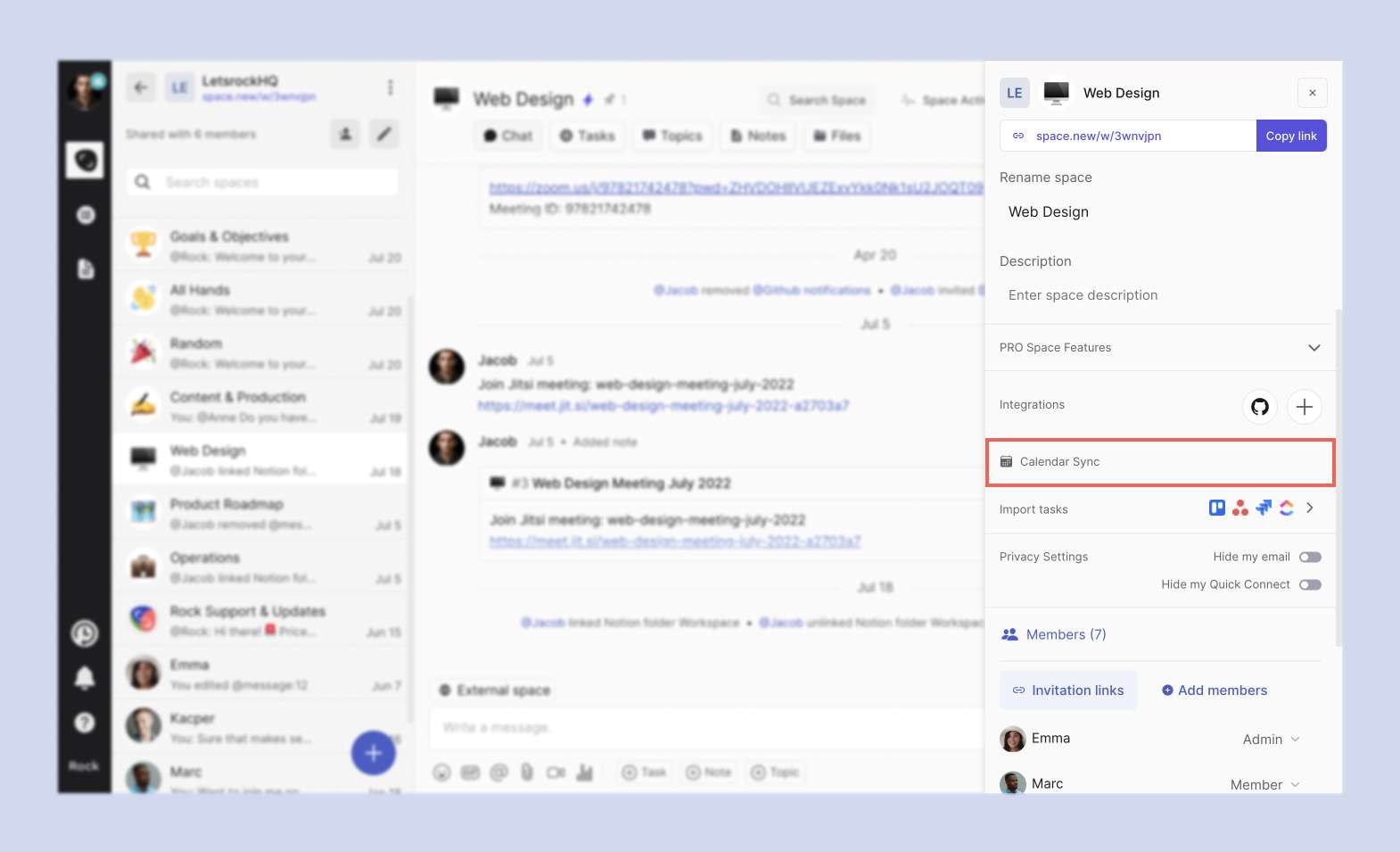This screenshot has width=1400, height=852.
Task: Open Invitation links
Action: click(x=1068, y=691)
